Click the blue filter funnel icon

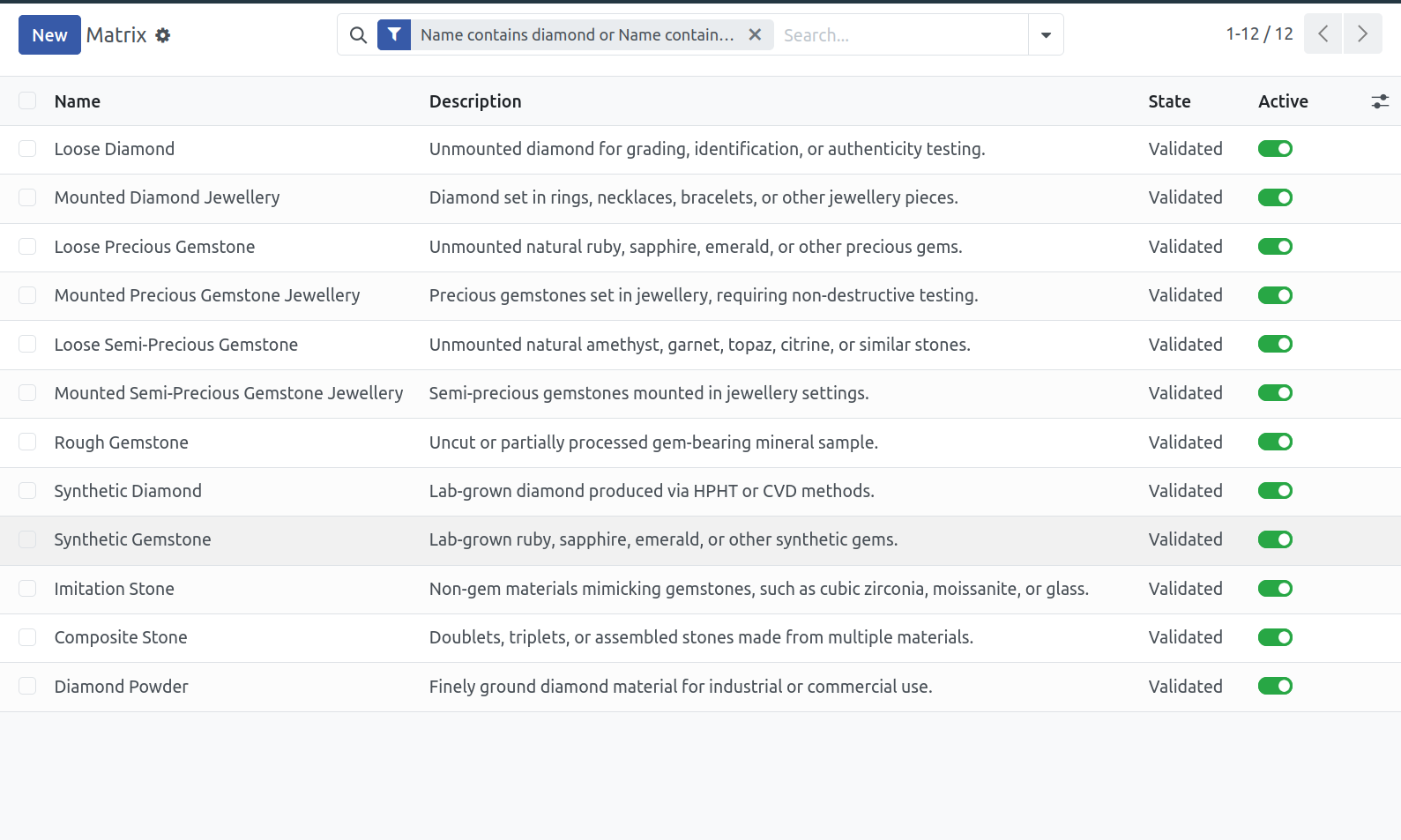[x=394, y=35]
